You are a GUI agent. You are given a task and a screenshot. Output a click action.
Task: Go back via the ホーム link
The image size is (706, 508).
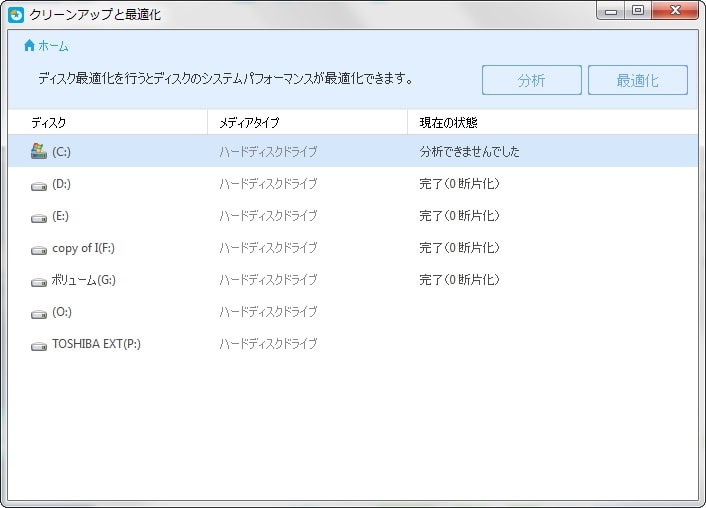[x=53, y=46]
